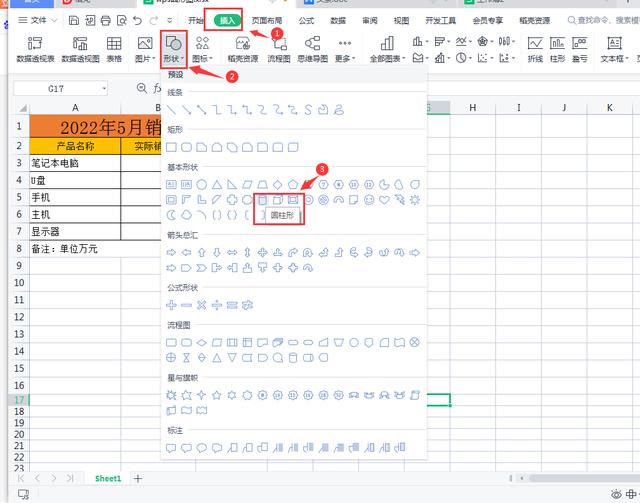Go to first sheet navigation arrow

pyautogui.click(x=21, y=478)
